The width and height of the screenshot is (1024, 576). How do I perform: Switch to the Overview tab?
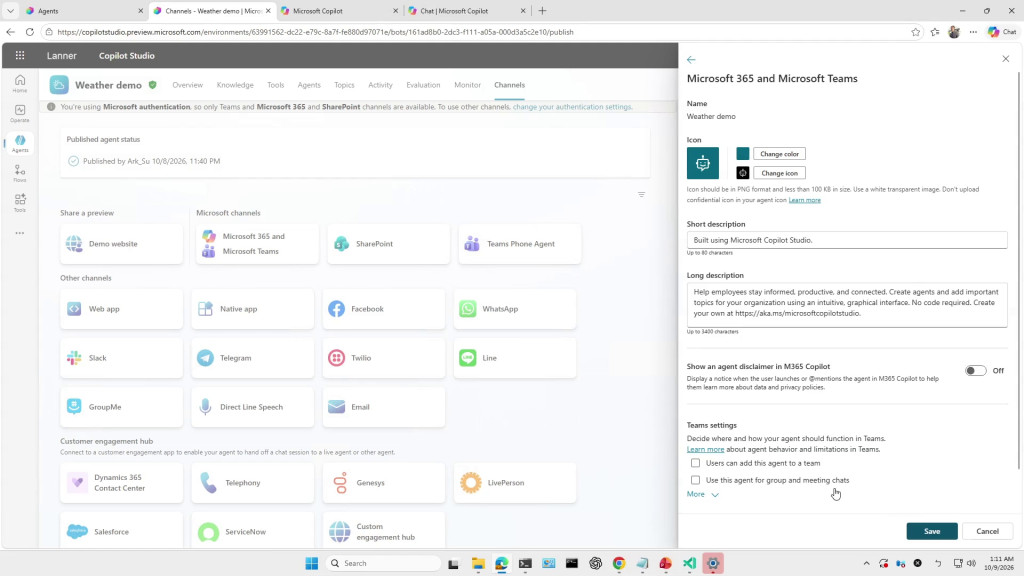pyautogui.click(x=187, y=85)
